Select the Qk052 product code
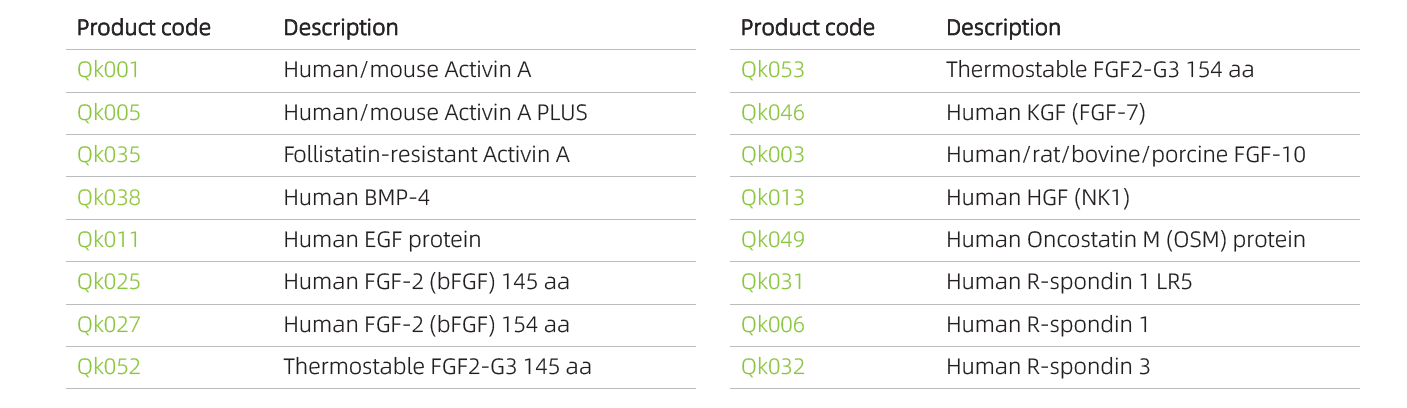Image resolution: width=1407 pixels, height=408 pixels. pos(108,367)
